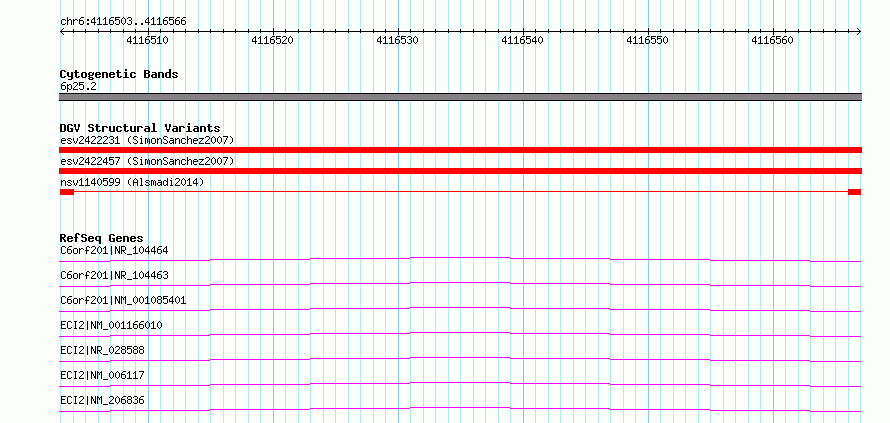The width and height of the screenshot is (890, 423).
Task: Click the magenta line of C6orf201|NM_001085401
Action: [x=460, y=309]
